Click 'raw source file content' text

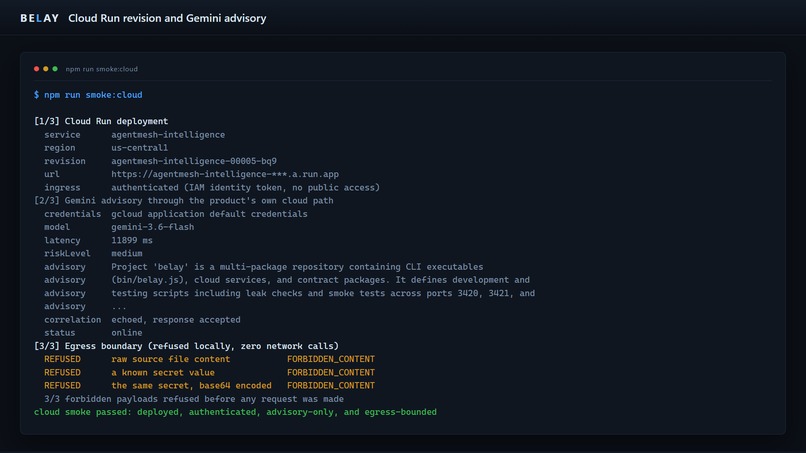pos(171,359)
